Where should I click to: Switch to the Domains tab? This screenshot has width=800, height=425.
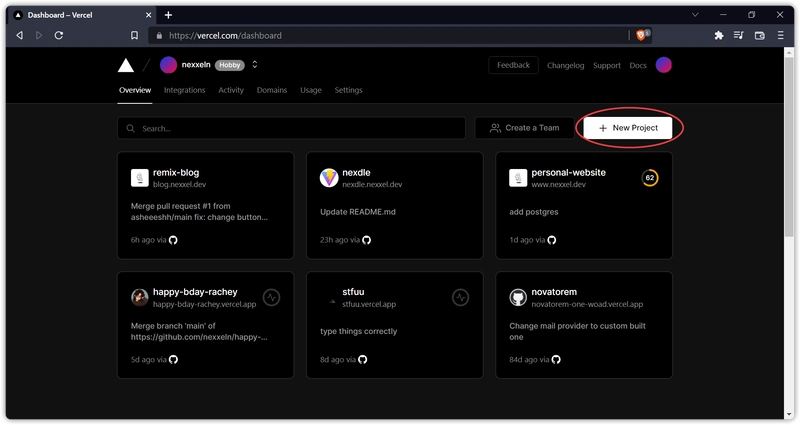click(272, 90)
